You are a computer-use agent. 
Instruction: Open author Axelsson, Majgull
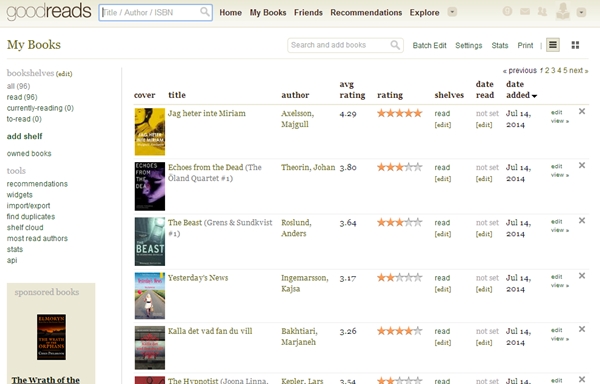(x=297, y=119)
